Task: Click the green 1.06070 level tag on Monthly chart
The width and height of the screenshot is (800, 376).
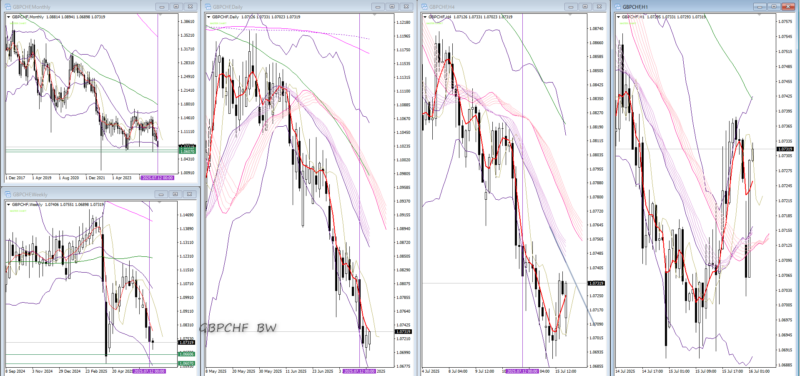Action: [186, 152]
